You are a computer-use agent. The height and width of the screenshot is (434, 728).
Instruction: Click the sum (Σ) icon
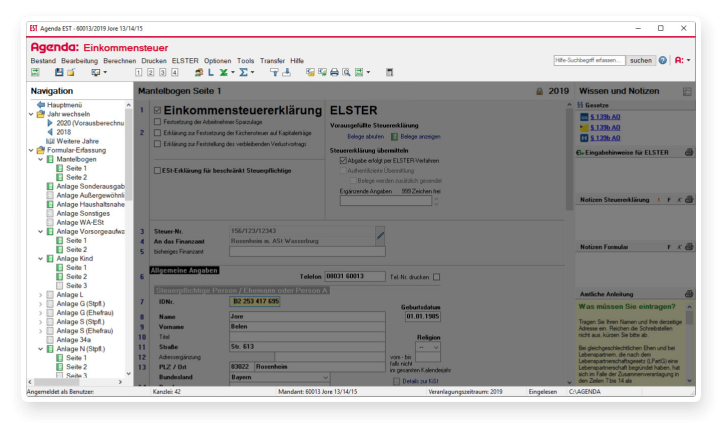pos(243,73)
